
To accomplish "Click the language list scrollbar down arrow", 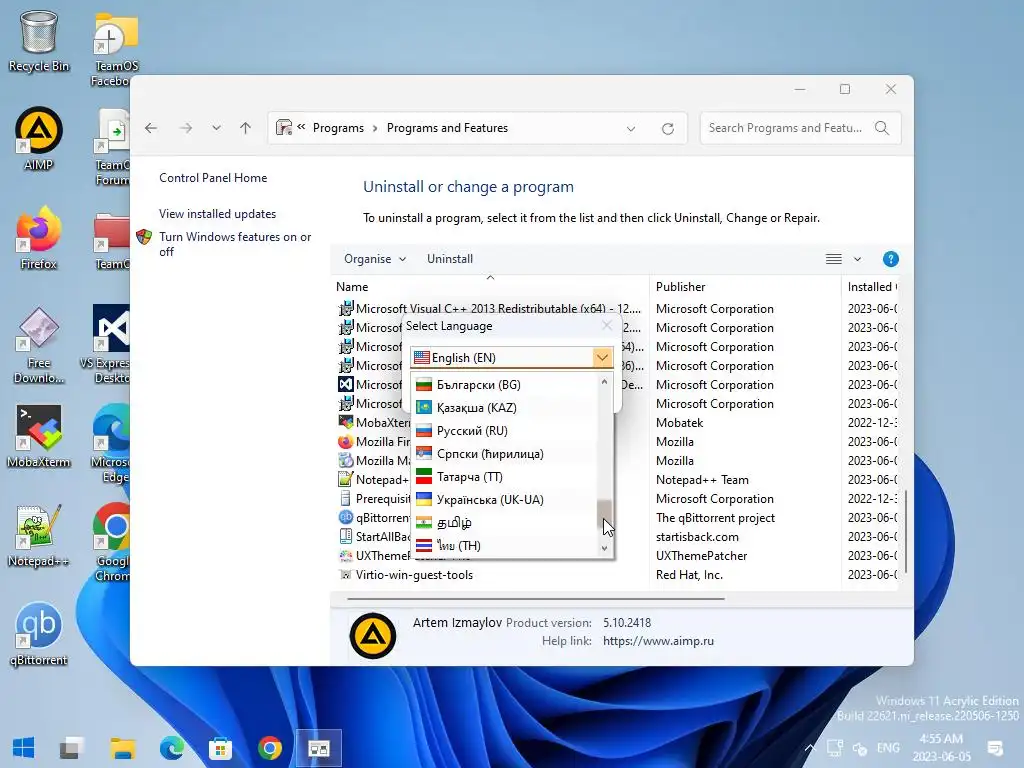I will (604, 549).
